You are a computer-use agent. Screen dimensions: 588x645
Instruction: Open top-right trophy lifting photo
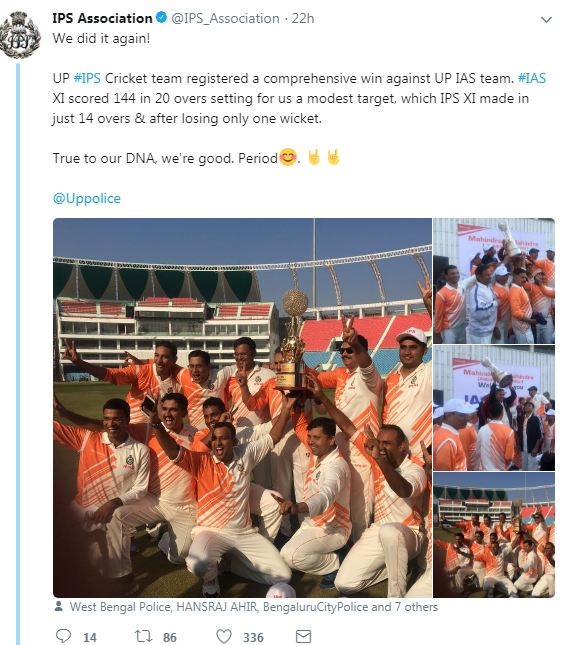click(494, 281)
